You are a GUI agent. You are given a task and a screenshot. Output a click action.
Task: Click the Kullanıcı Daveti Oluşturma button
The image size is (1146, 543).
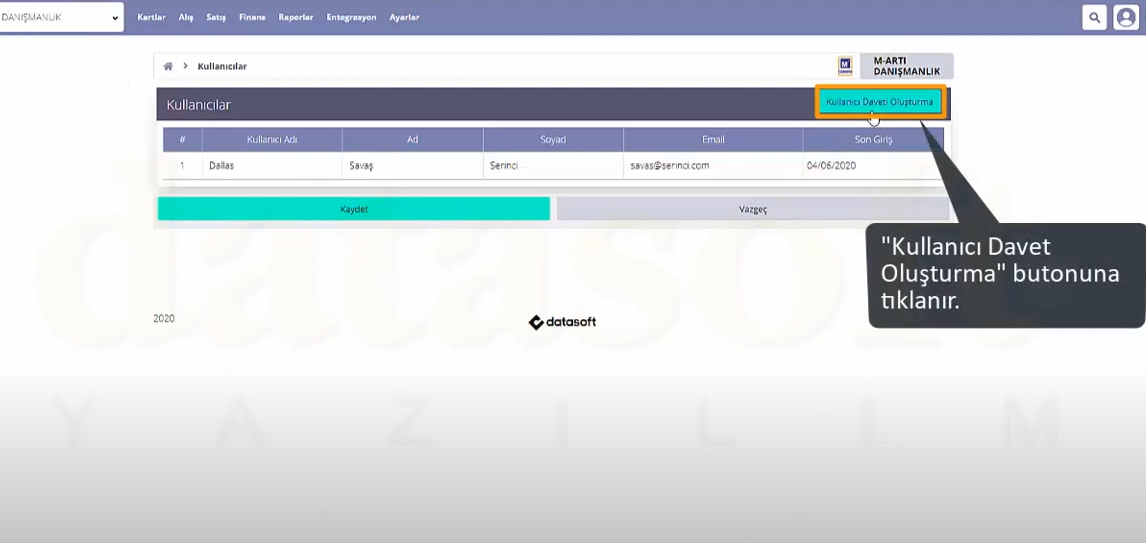click(x=879, y=102)
